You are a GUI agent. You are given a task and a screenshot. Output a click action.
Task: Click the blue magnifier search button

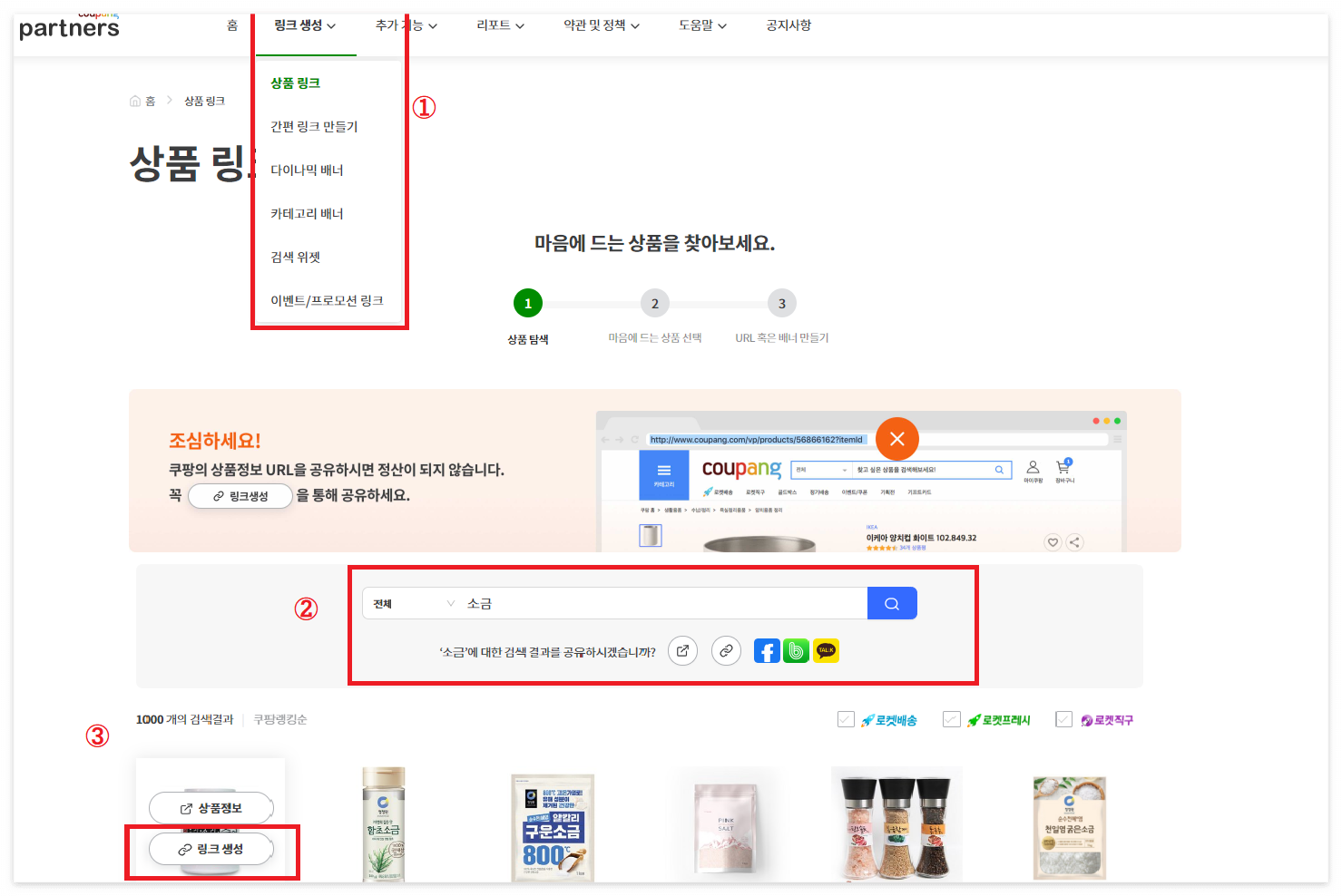[x=892, y=603]
